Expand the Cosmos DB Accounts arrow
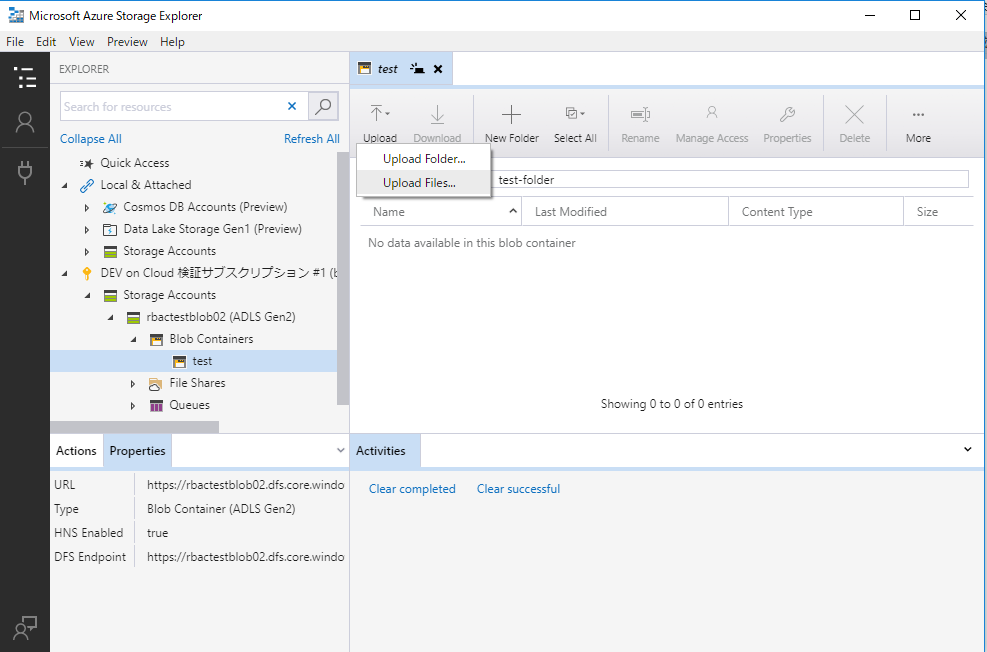The height and width of the screenshot is (652, 987). pyautogui.click(x=87, y=208)
